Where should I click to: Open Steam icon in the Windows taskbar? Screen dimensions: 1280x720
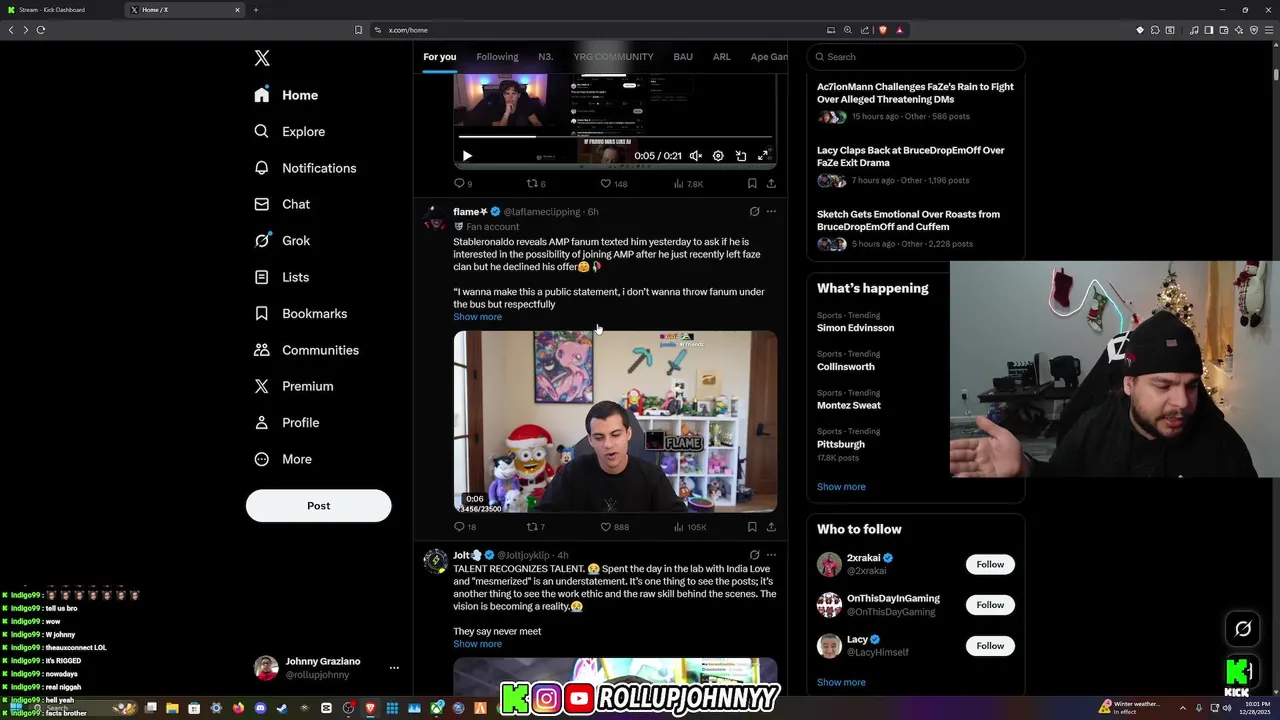coord(282,708)
